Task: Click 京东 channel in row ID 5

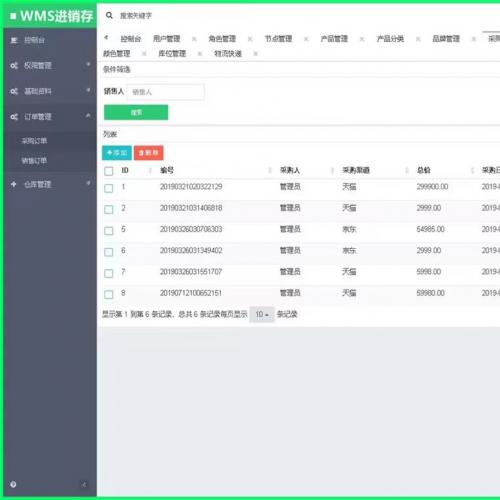Action: click(349, 229)
